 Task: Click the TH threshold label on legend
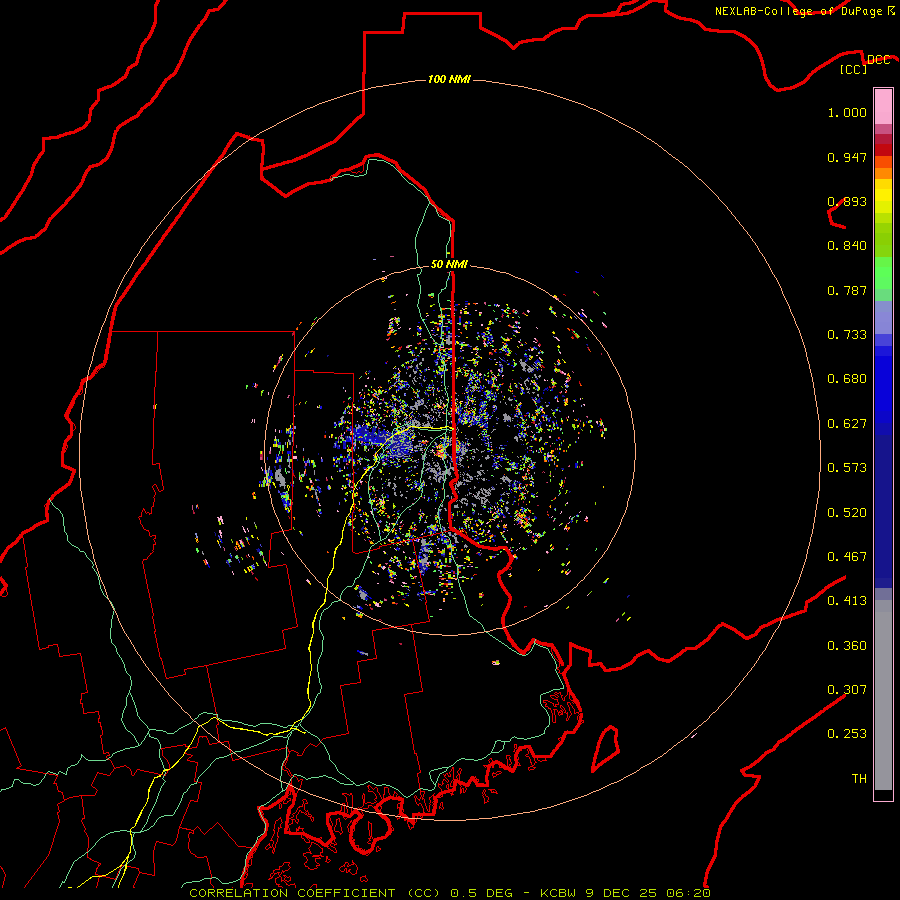(859, 779)
